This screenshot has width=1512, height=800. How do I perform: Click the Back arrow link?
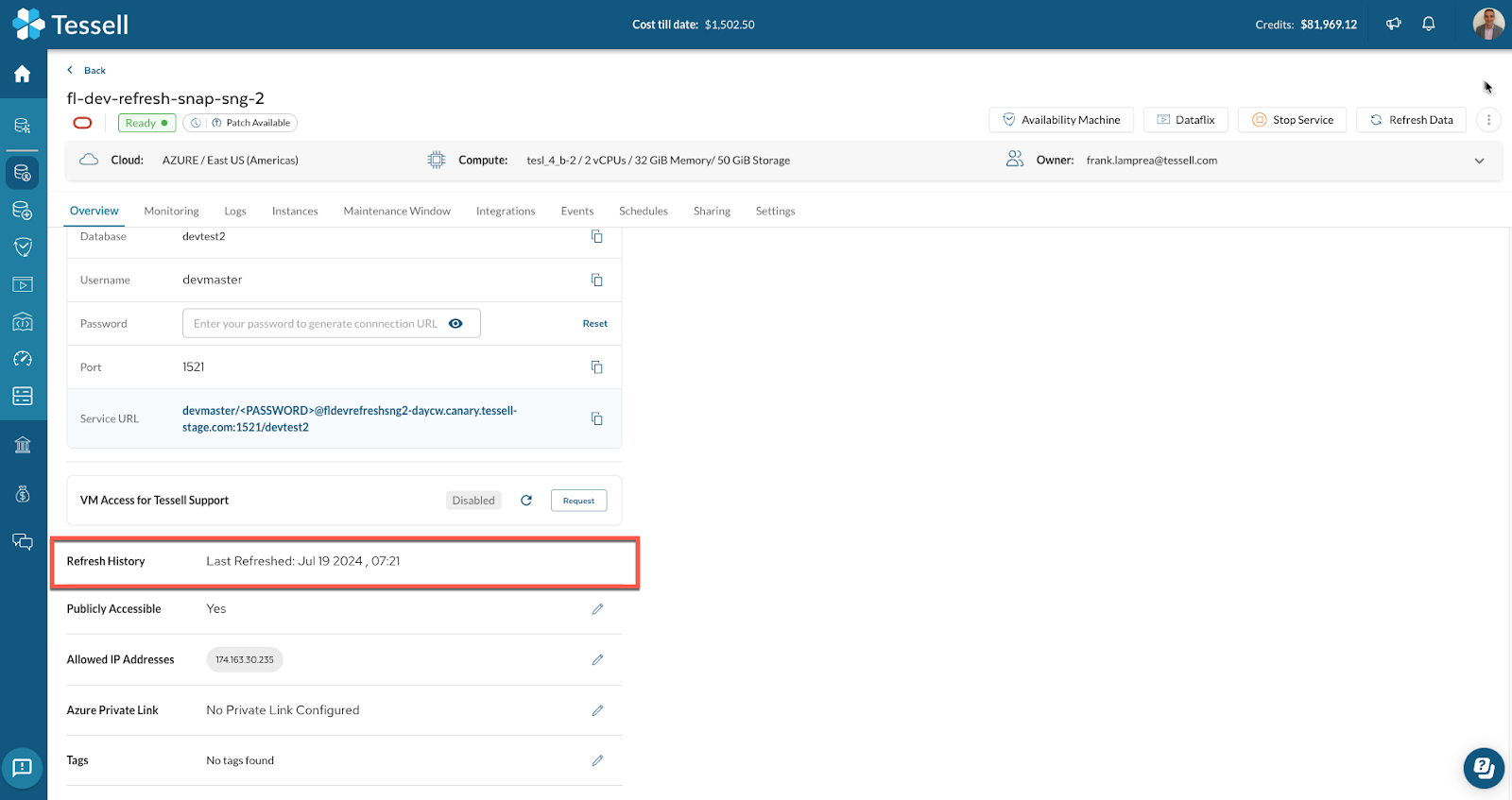click(x=86, y=70)
